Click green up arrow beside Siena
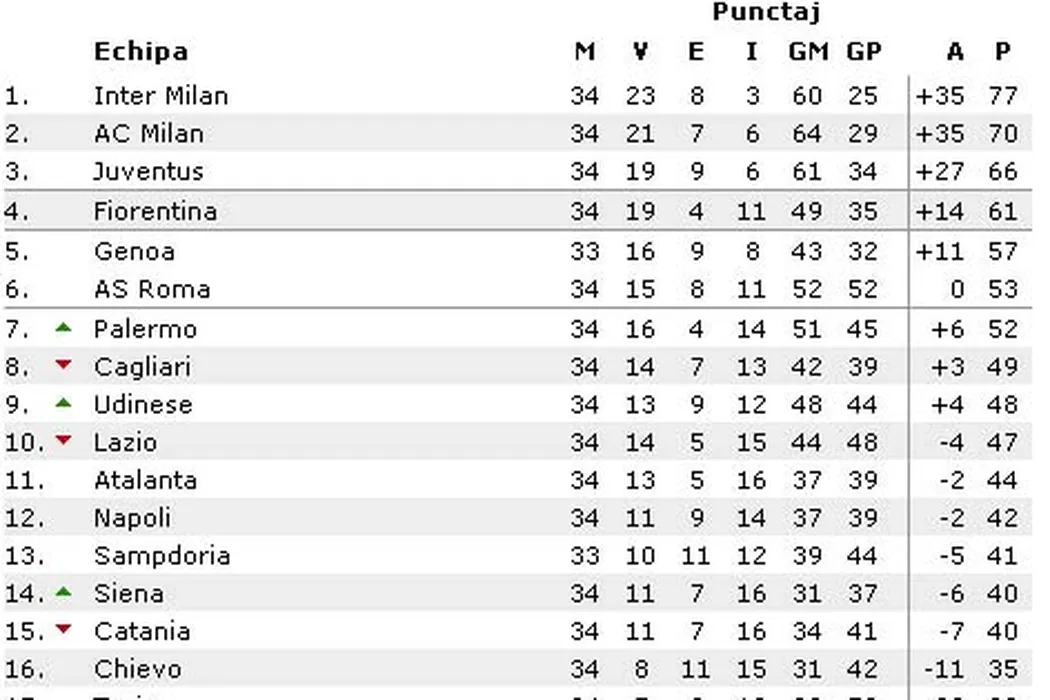Screen dimensions: 1050x700 [64, 592]
